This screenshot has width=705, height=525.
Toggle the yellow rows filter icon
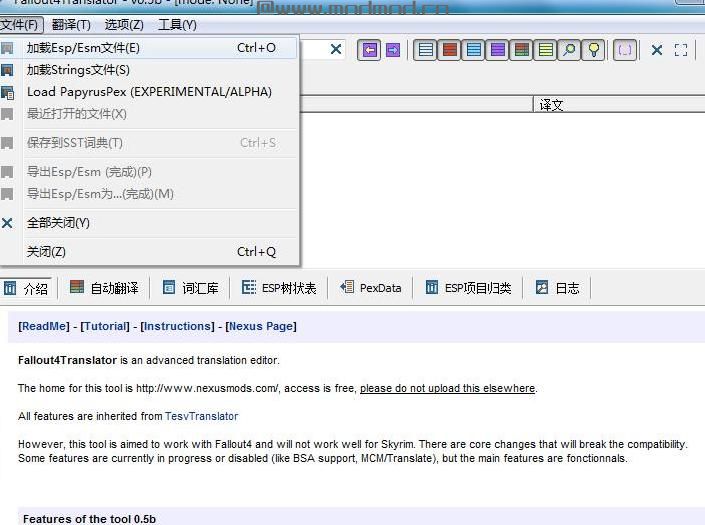pyautogui.click(x=546, y=50)
